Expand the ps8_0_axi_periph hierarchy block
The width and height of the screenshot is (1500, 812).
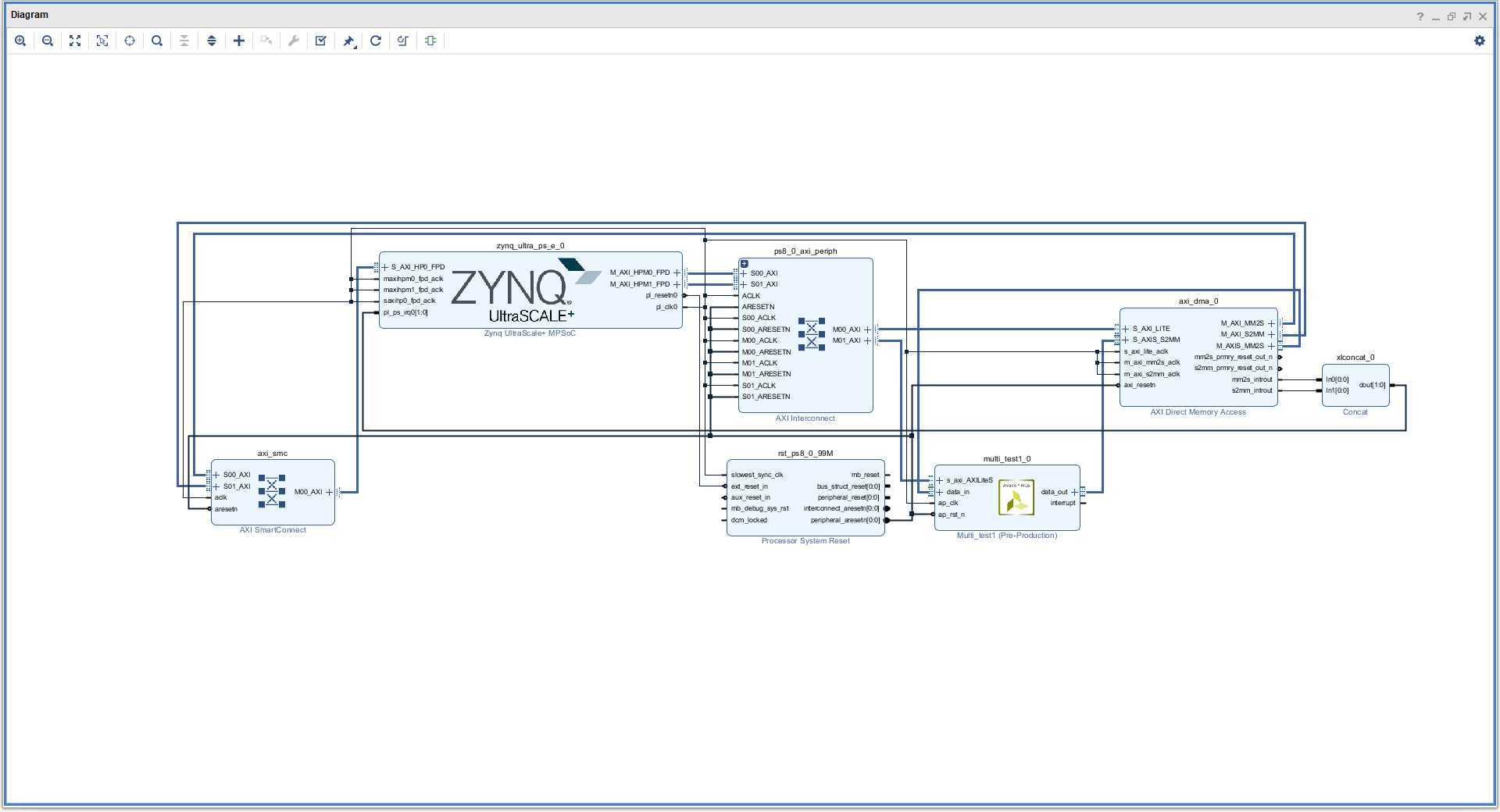pos(745,264)
